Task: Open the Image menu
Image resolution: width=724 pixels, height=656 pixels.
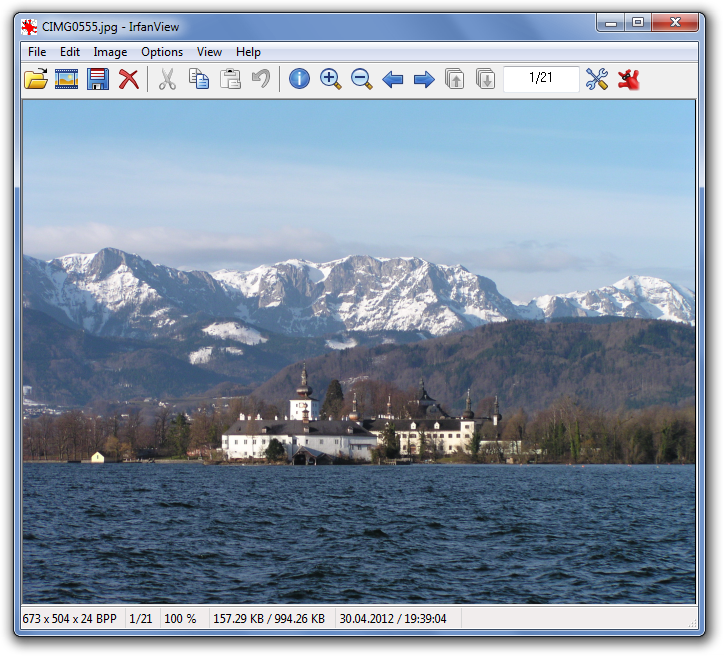Action: [x=110, y=52]
